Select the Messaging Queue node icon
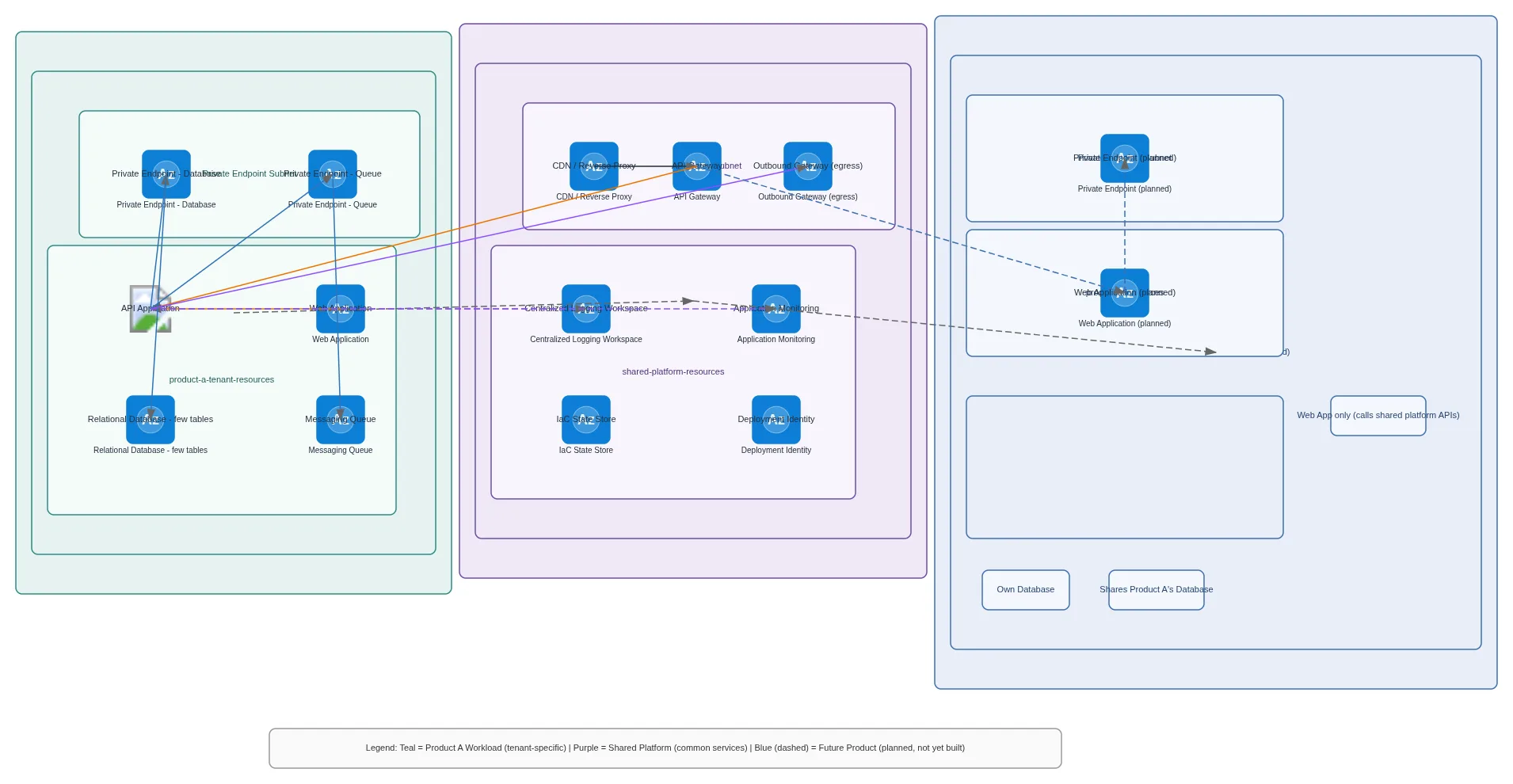This screenshot has width=1513, height=784. pyautogui.click(x=341, y=420)
